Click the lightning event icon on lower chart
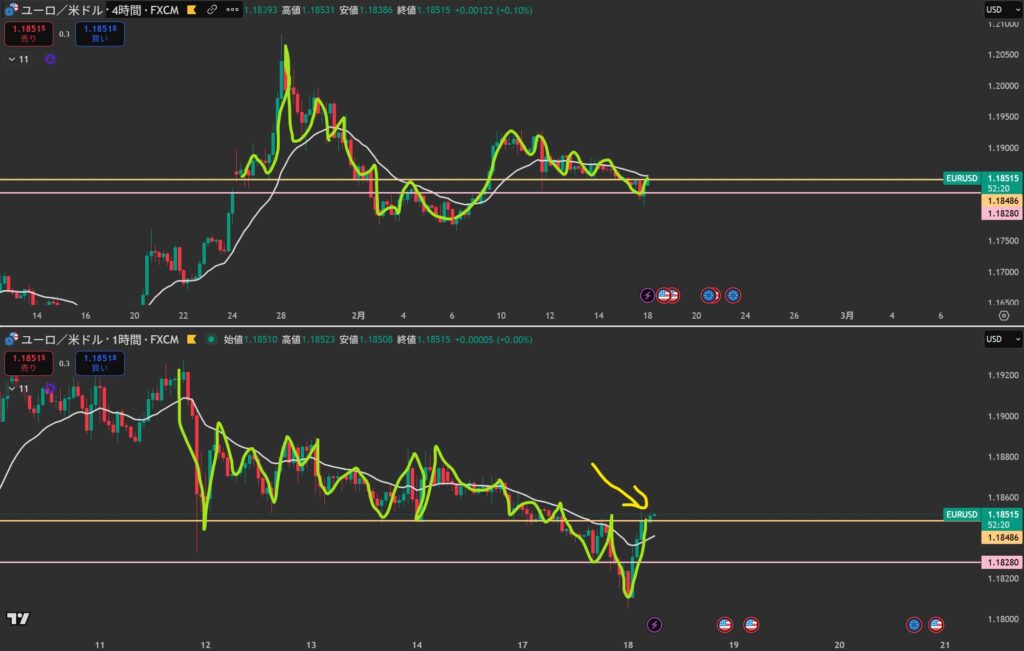Image resolution: width=1024 pixels, height=651 pixels. point(655,625)
